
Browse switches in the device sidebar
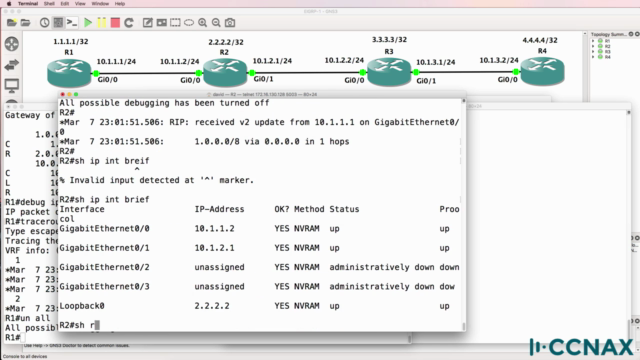(x=12, y=64)
